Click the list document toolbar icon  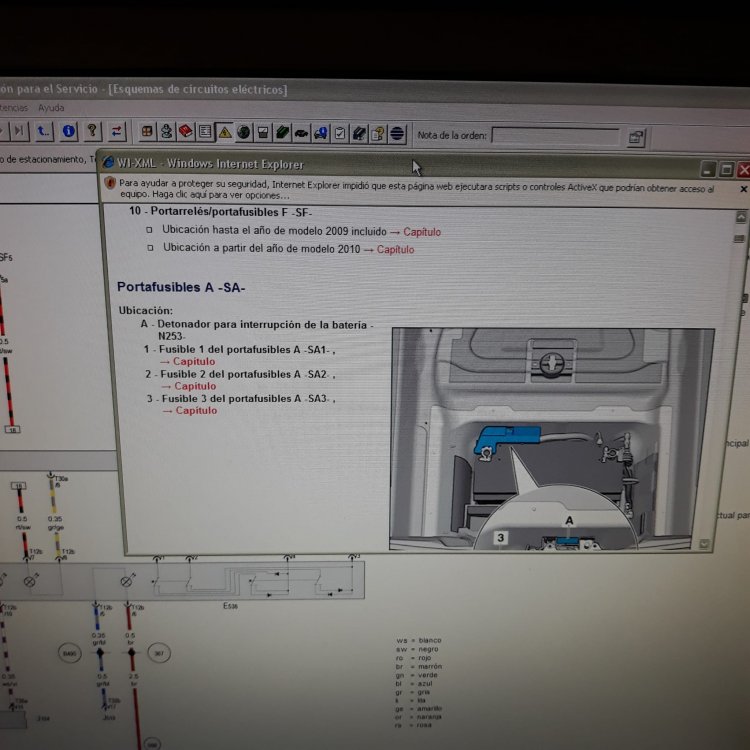pyautogui.click(x=205, y=132)
